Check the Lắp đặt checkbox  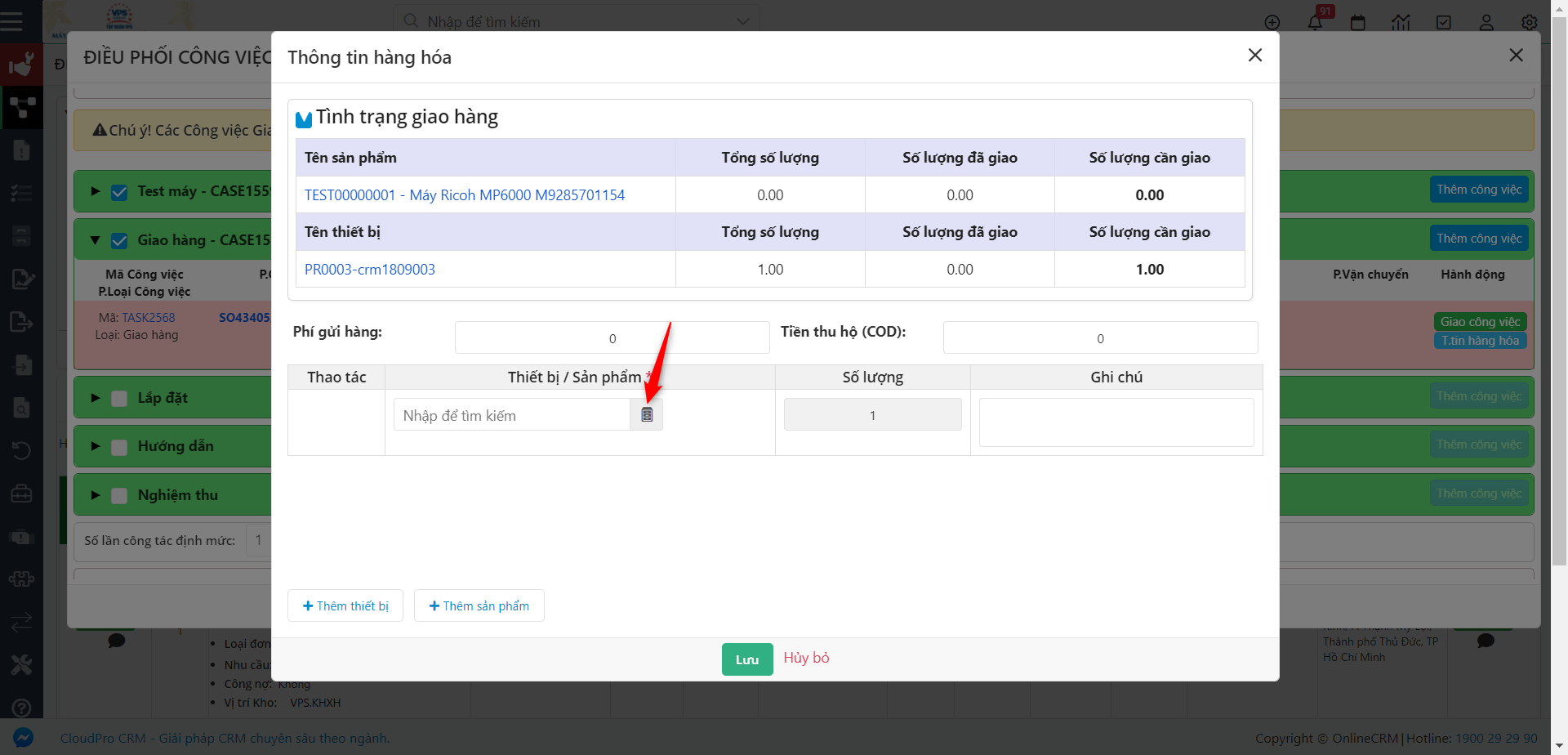(119, 399)
